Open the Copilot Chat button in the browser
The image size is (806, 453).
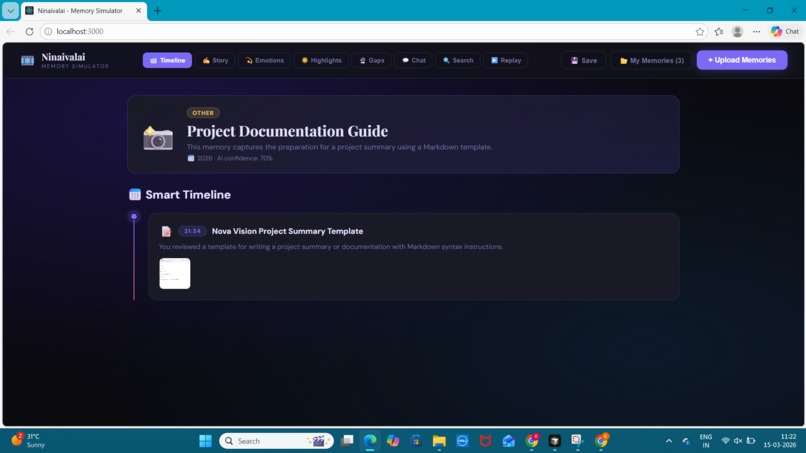click(785, 31)
